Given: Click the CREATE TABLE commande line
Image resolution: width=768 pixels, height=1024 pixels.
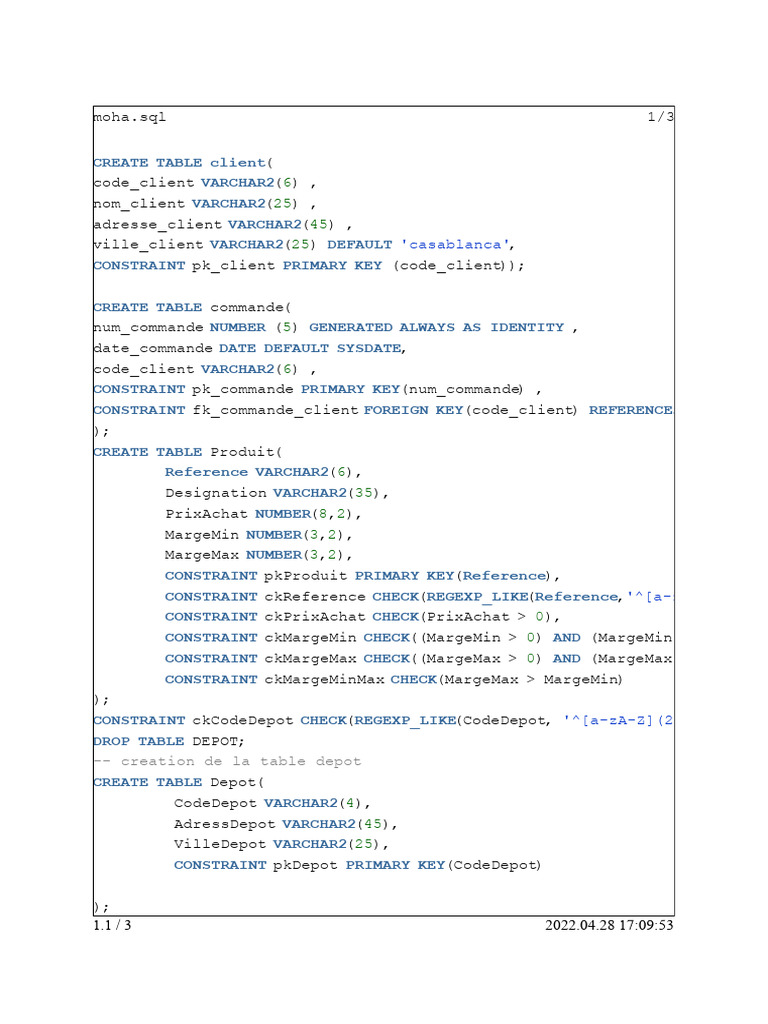Looking at the screenshot, I should [192, 307].
